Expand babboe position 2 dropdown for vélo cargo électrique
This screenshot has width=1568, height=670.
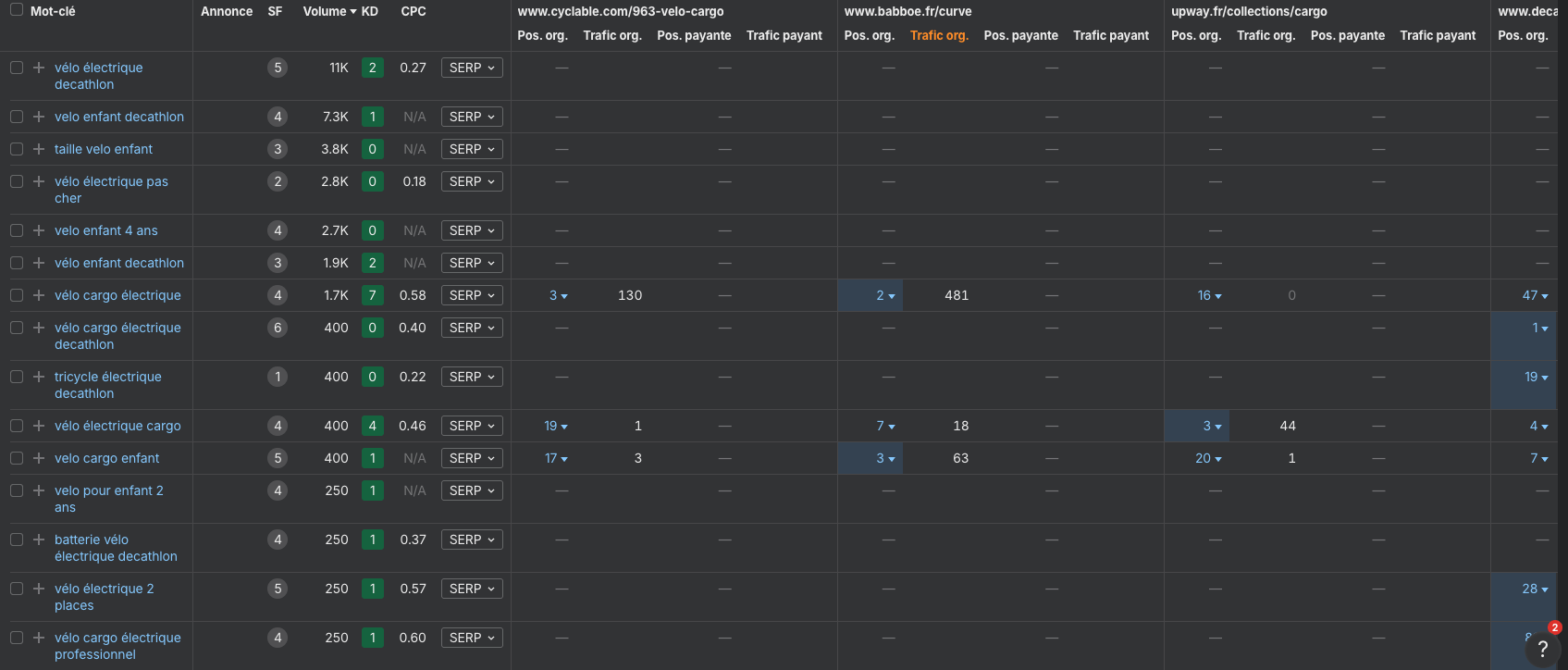click(885, 295)
